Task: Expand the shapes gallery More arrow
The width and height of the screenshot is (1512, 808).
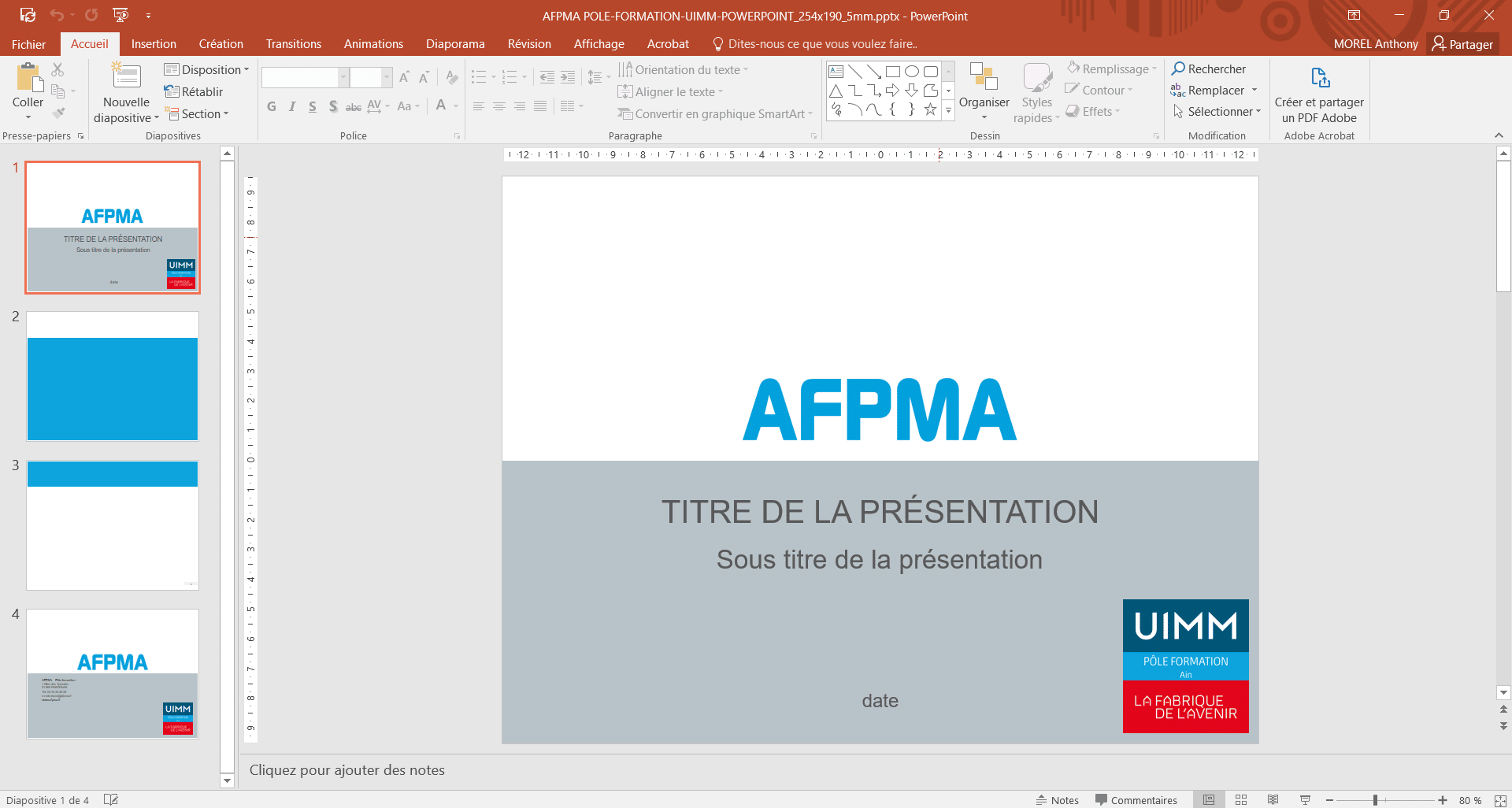Action: (948, 111)
